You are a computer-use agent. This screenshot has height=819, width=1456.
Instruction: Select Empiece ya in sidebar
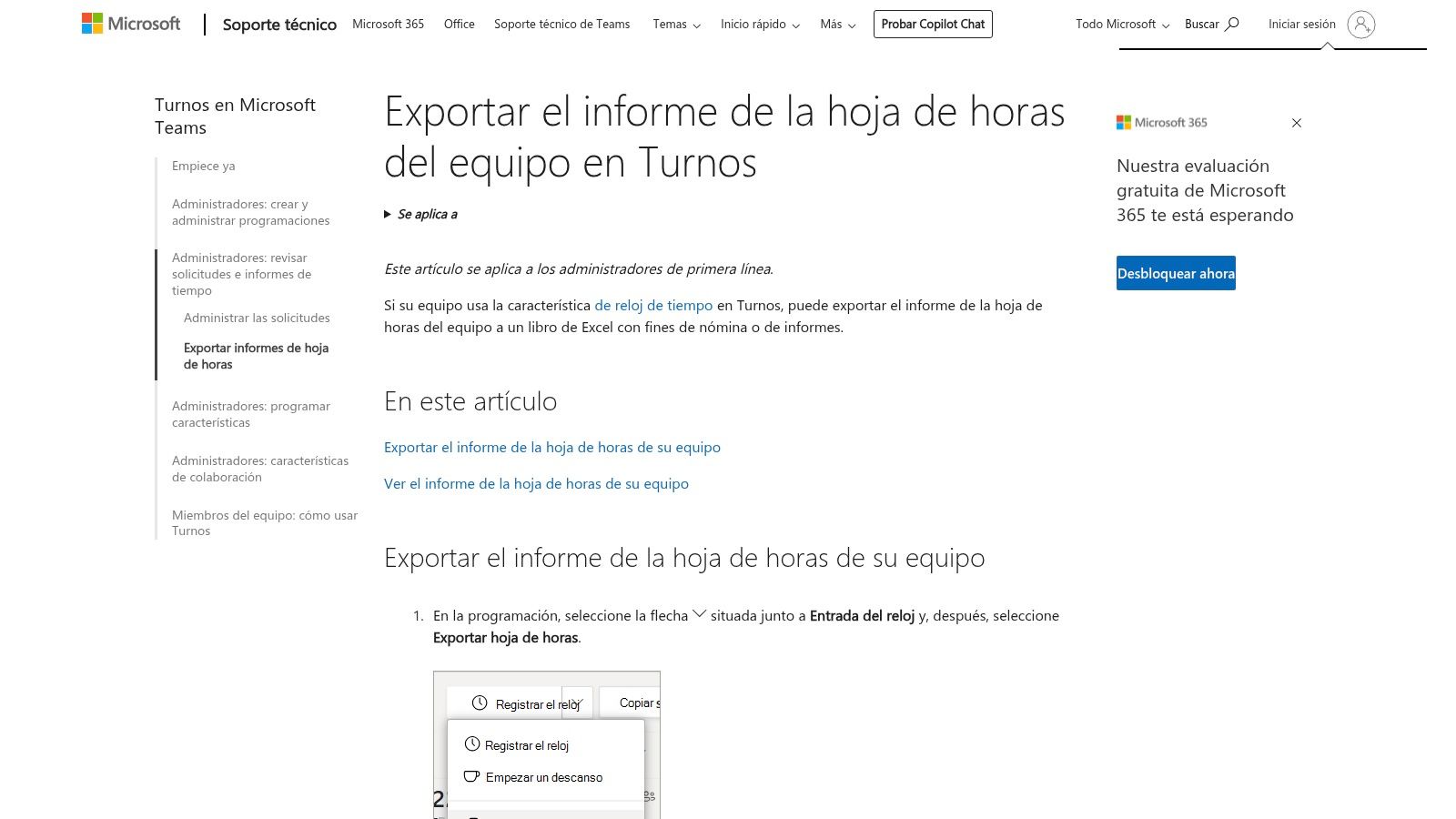click(x=204, y=166)
